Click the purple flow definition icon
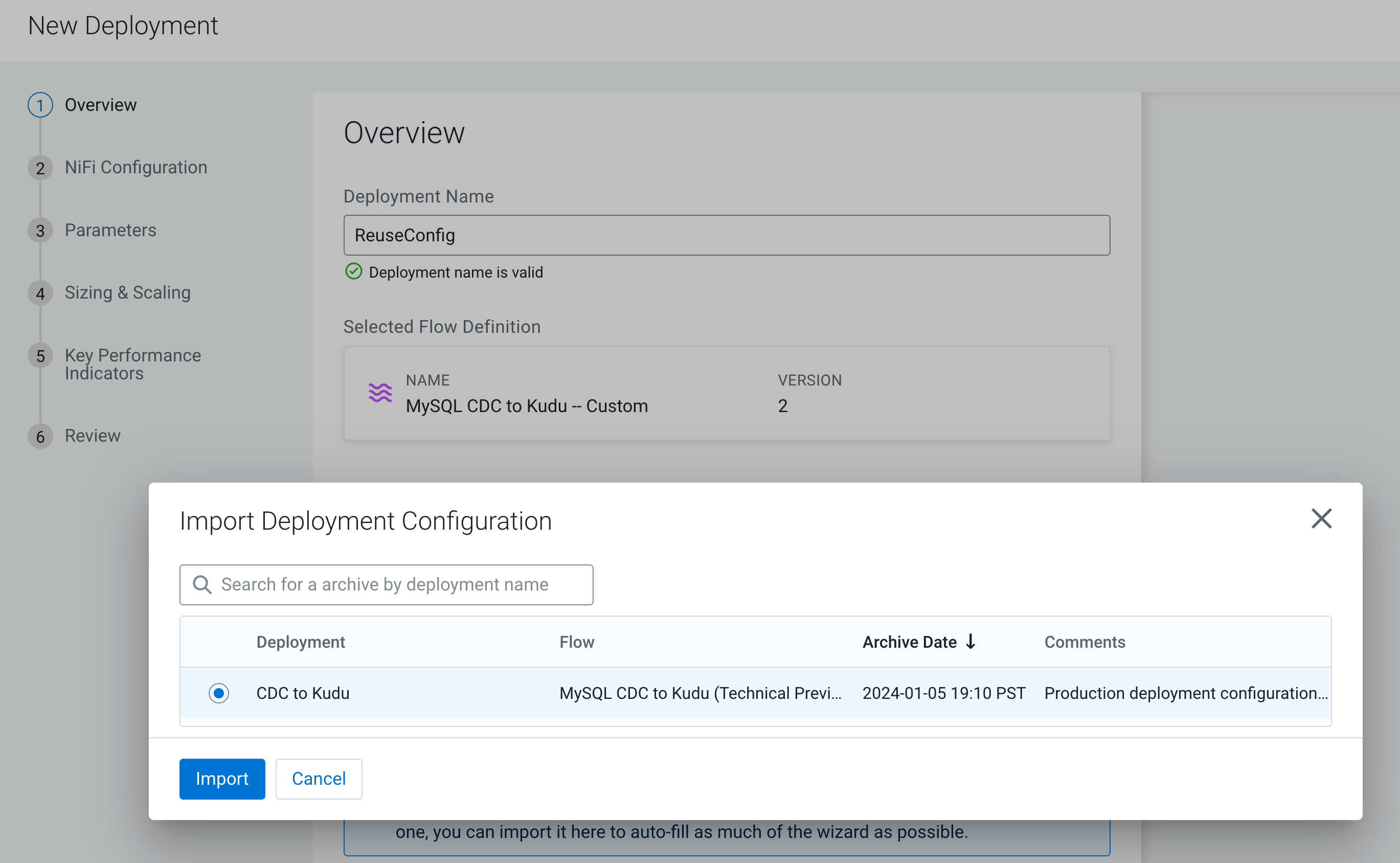The height and width of the screenshot is (863, 1400). click(x=380, y=393)
